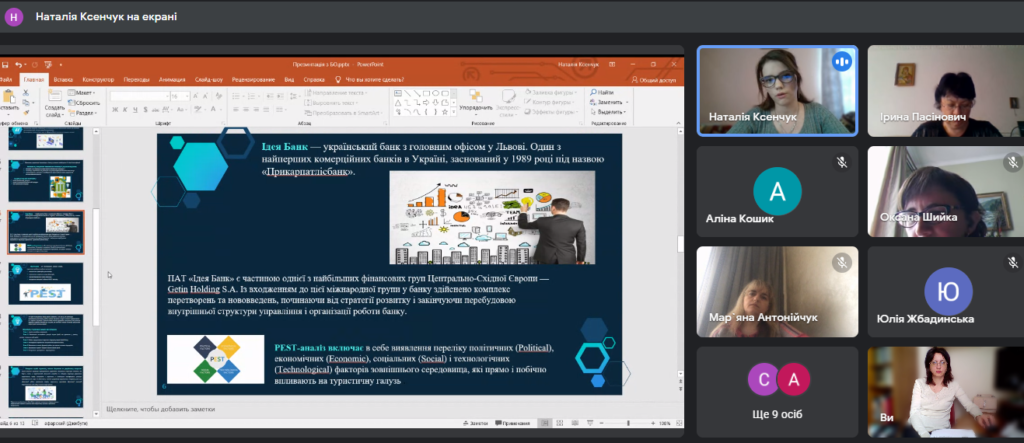Click Юлія Жбадинська participant tile
Viewport: 1024px width, 443px height.
point(946,291)
